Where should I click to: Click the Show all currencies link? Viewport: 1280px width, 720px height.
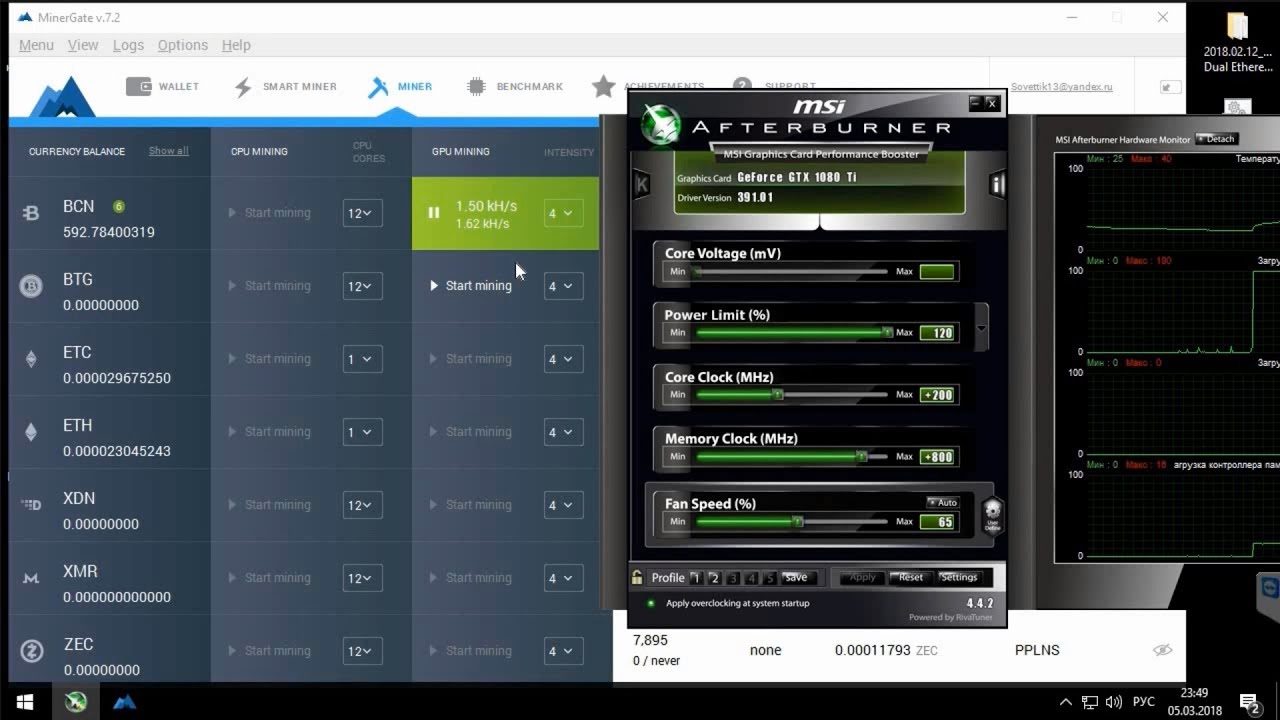click(168, 151)
